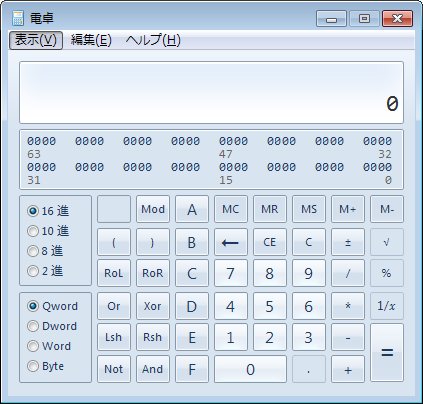Click the minus (-) button
This screenshot has height=404, width=423.
pyautogui.click(x=348, y=337)
